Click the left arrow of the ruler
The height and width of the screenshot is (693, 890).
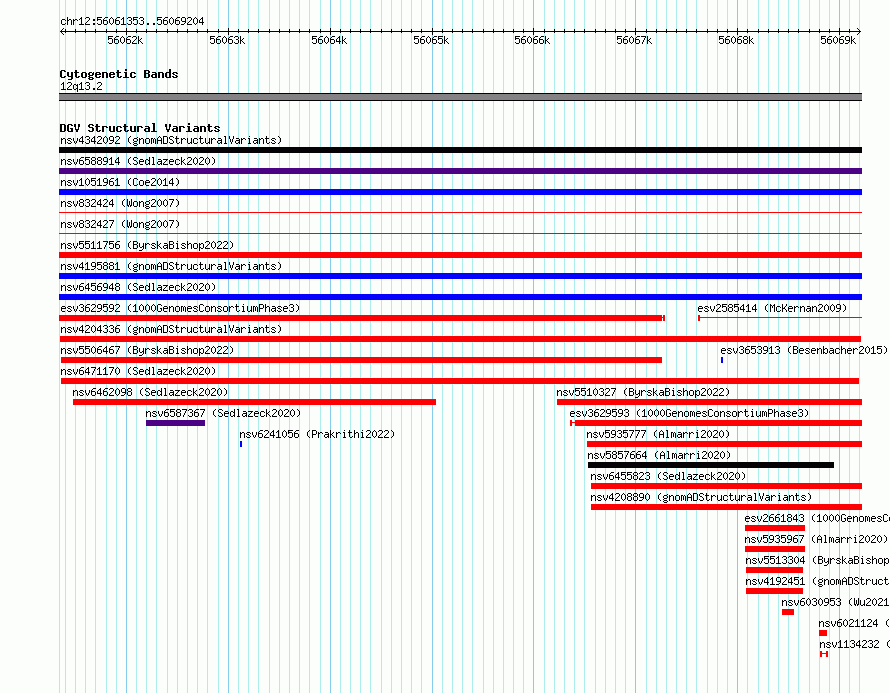(x=62, y=31)
